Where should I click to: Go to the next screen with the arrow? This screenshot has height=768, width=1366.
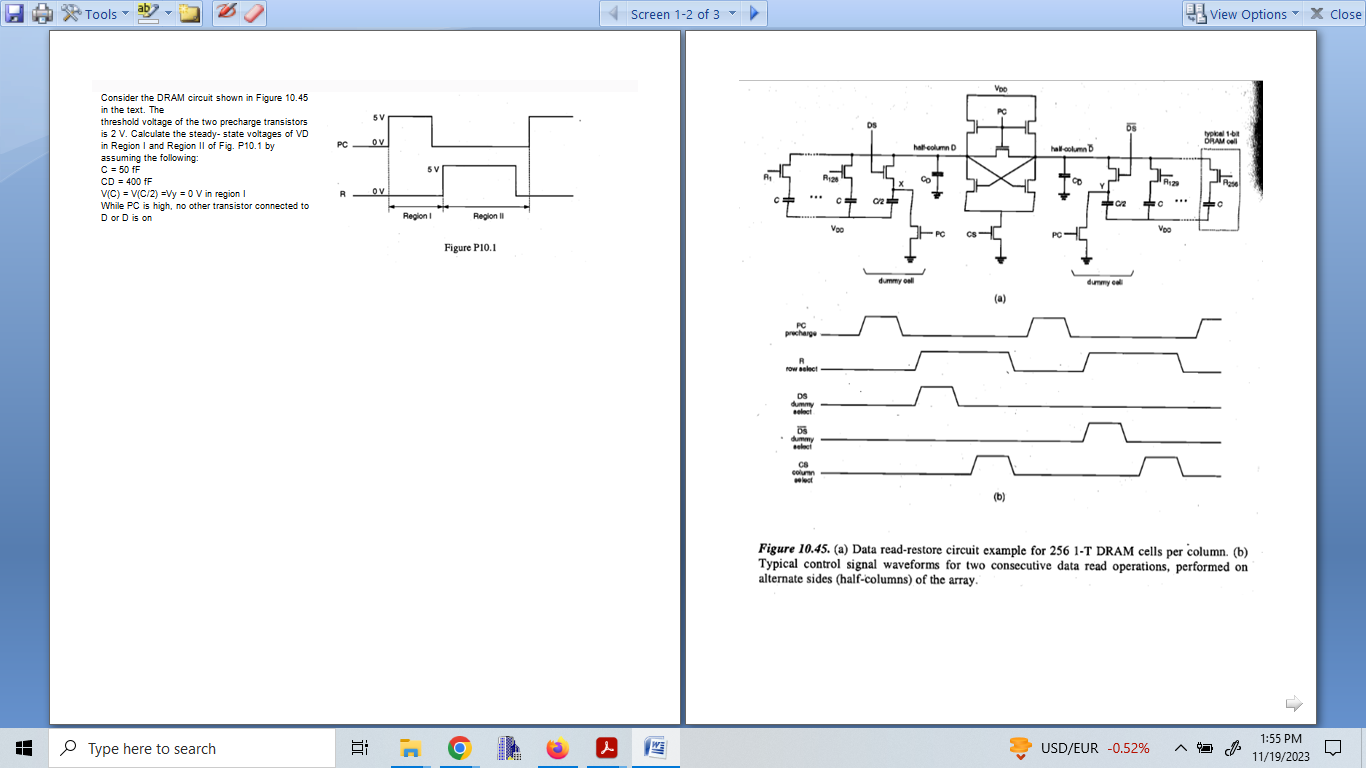pos(755,13)
